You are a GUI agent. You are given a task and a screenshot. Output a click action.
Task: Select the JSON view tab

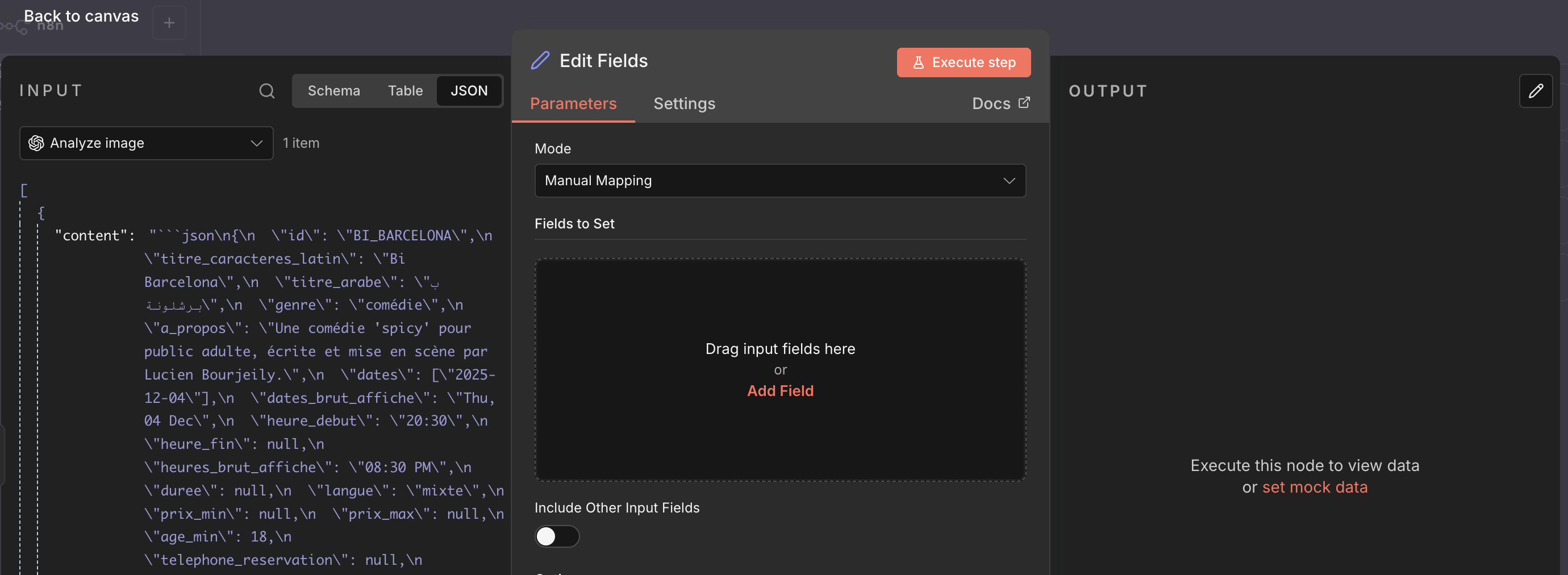coord(469,91)
